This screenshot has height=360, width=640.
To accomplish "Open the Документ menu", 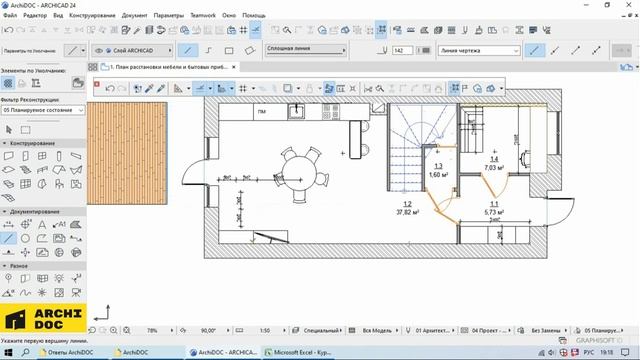I will pyautogui.click(x=134, y=15).
